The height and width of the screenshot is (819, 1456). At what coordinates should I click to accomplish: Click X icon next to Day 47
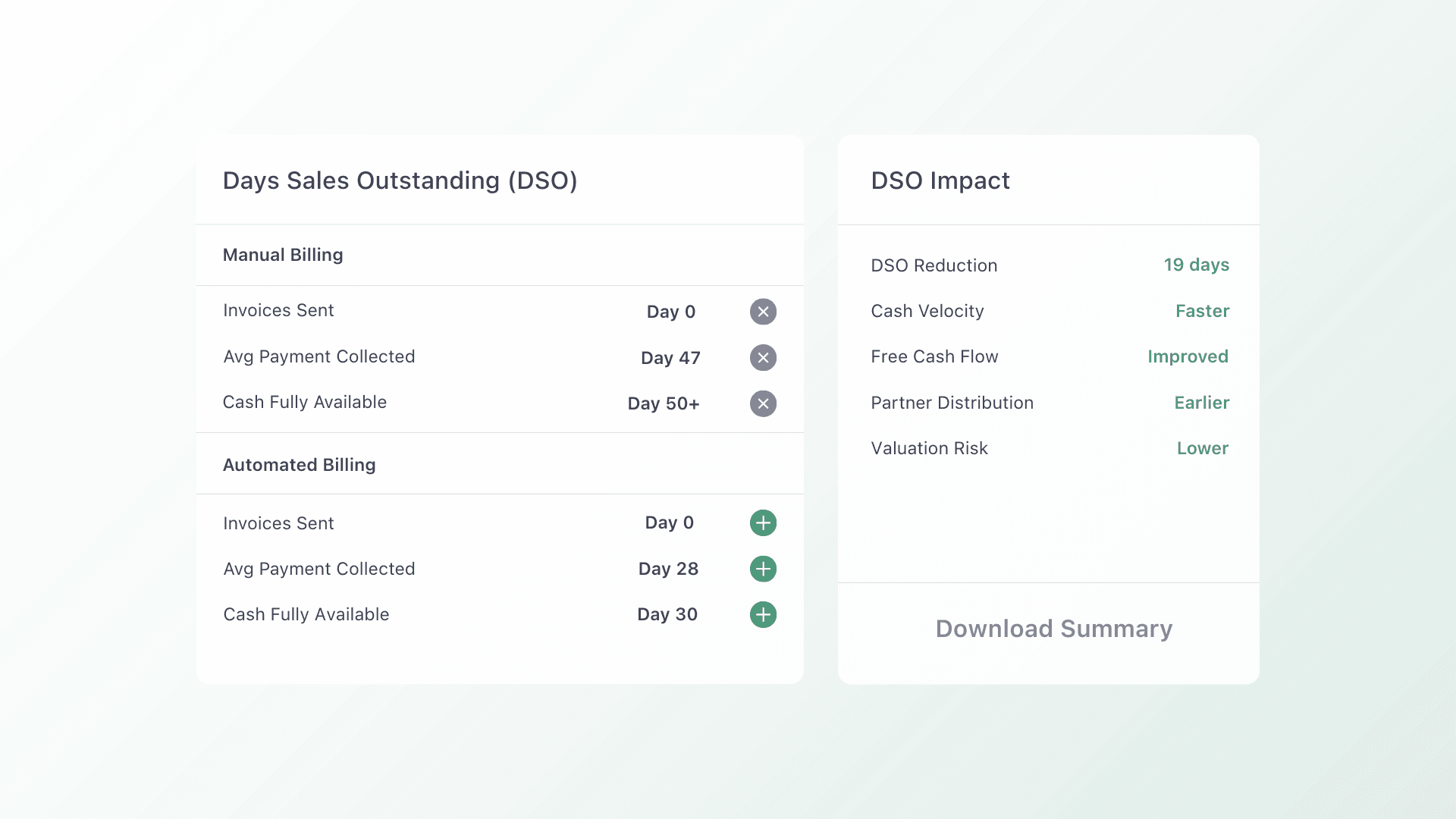point(763,358)
